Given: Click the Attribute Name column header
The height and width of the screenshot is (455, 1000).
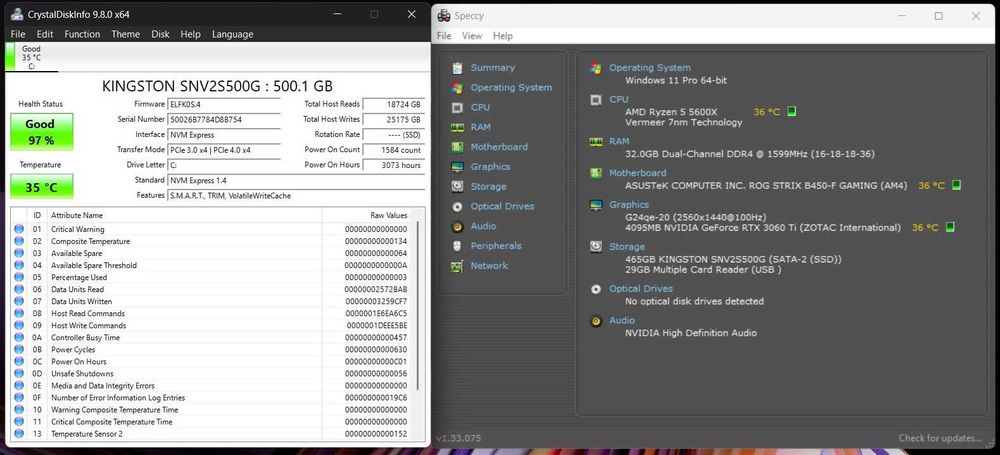Looking at the screenshot, I should [185, 216].
